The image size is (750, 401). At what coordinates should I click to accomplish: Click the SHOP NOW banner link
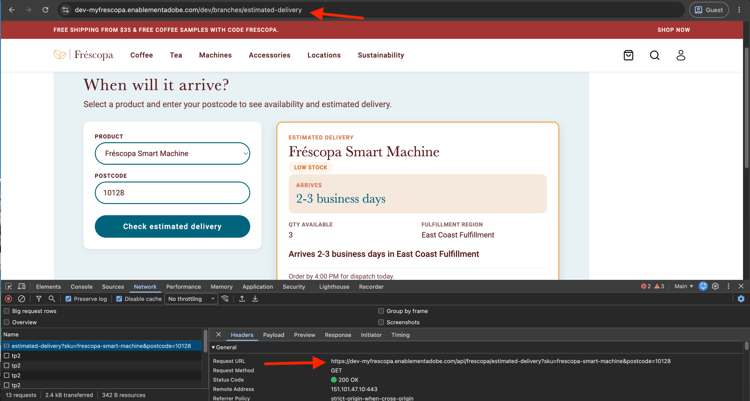673,30
